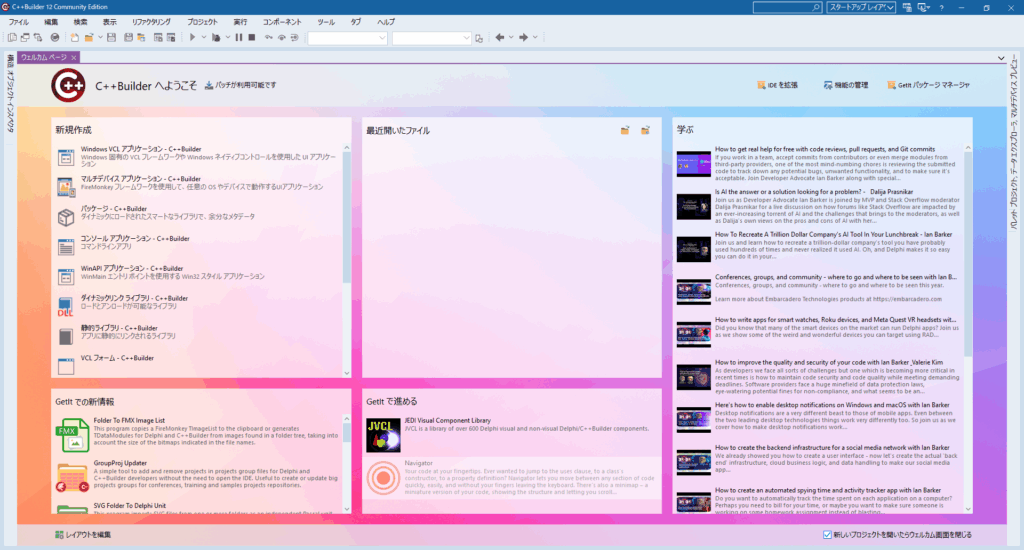Click the JEDI Visual Component Library title

[447, 421]
